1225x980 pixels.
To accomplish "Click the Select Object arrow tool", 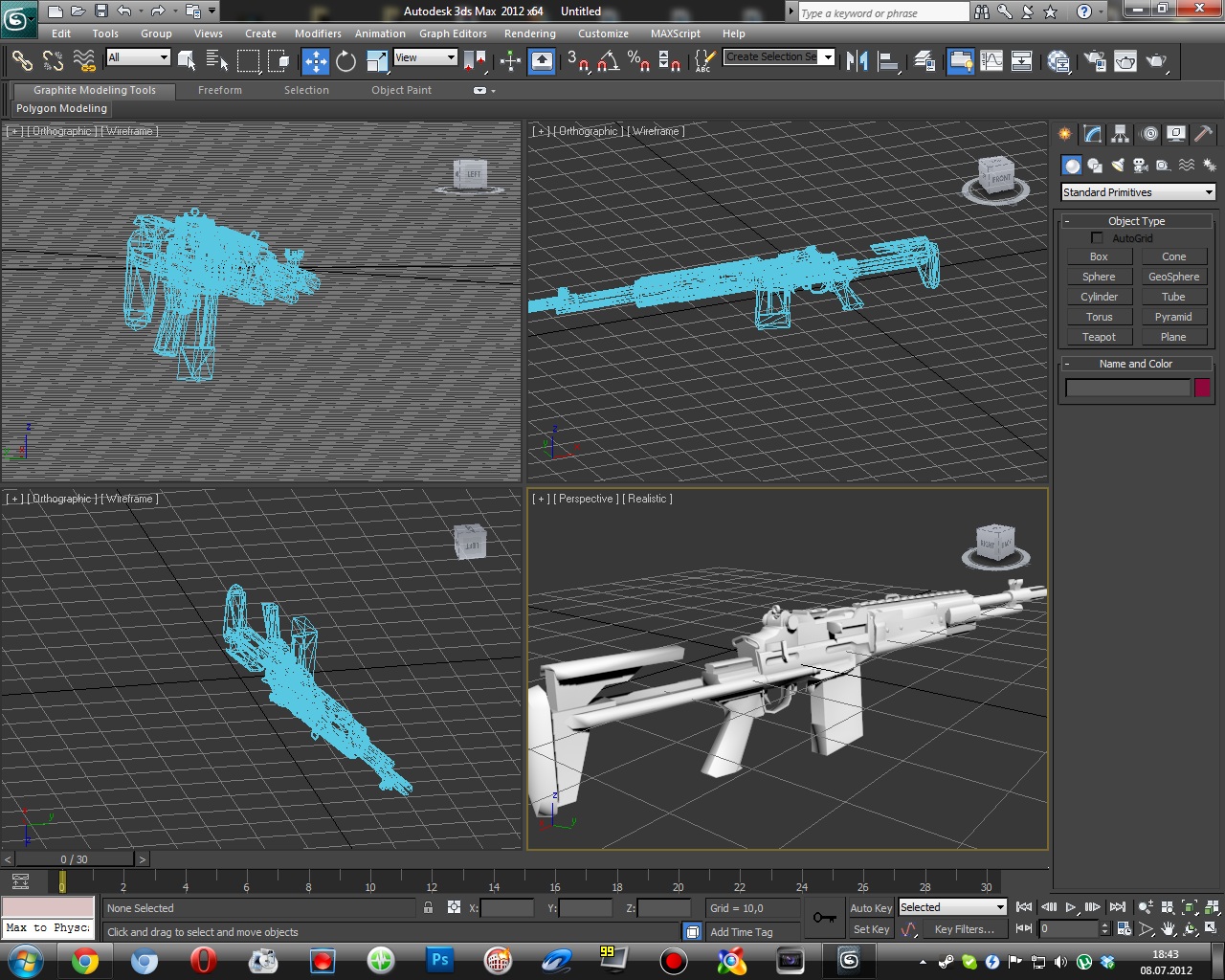I will pyautogui.click(x=187, y=61).
